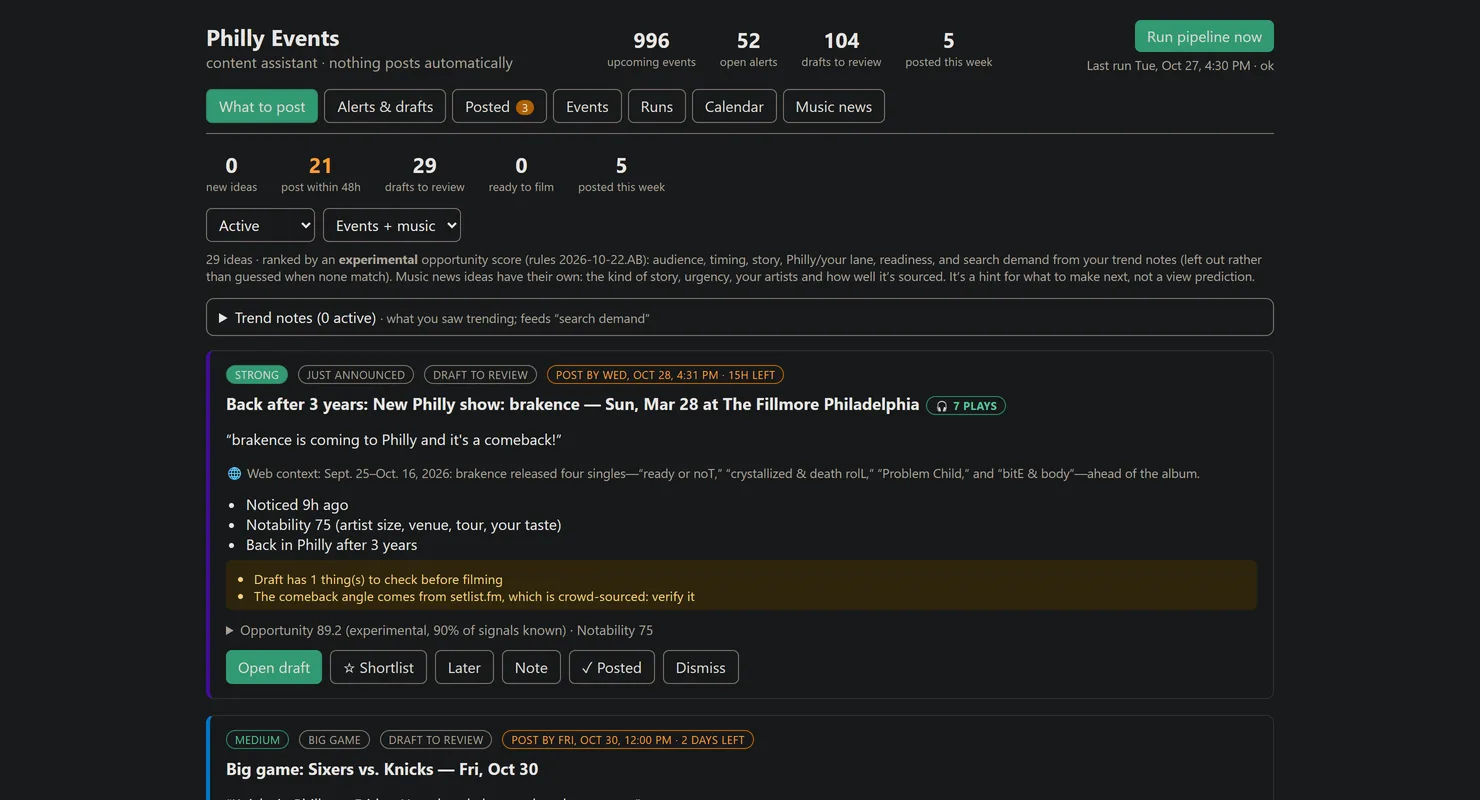Click the Later button on brakence card

point(464,667)
